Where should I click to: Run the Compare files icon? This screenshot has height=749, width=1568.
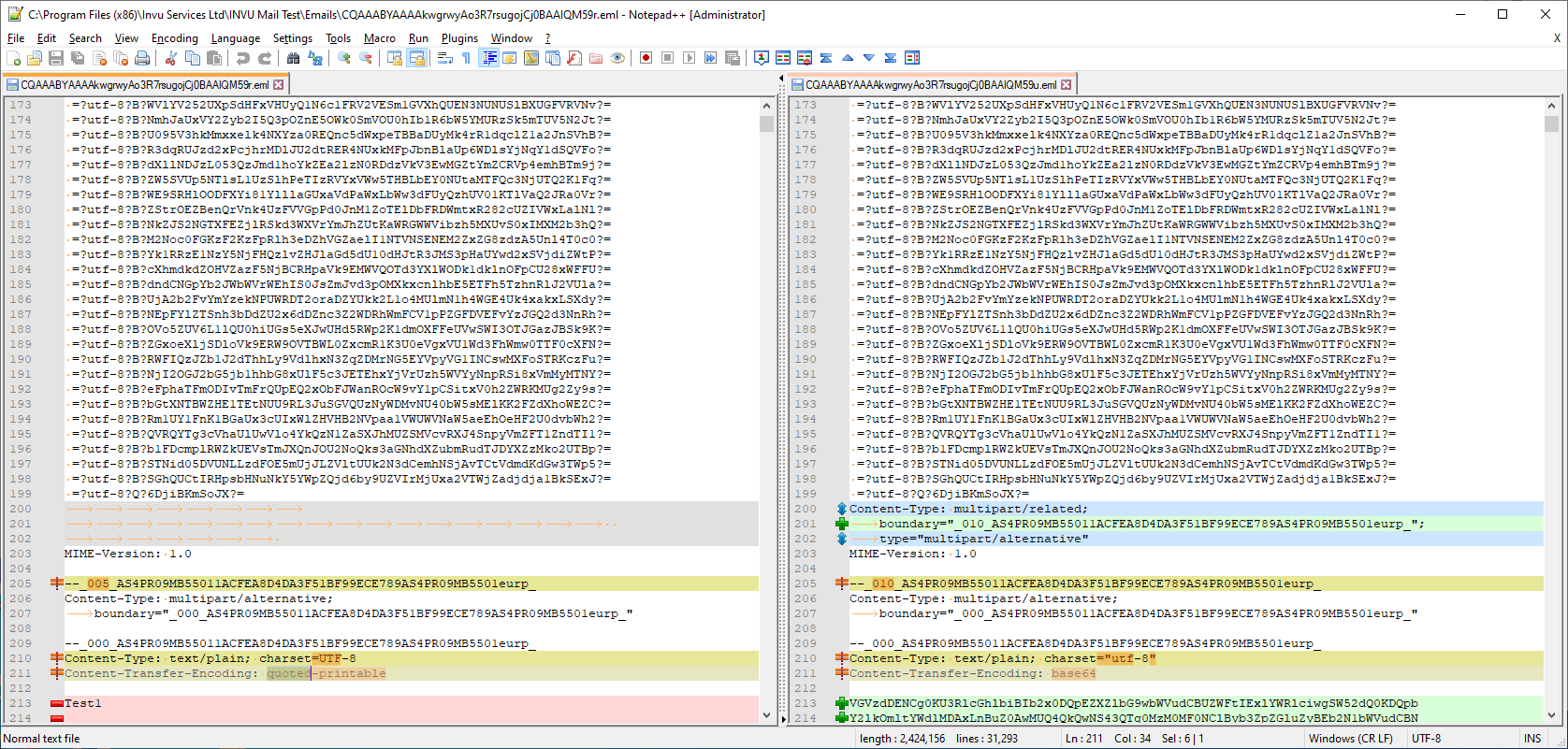pyautogui.click(x=783, y=58)
